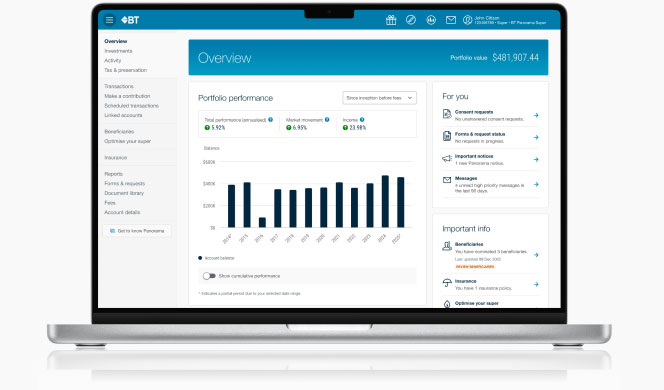Click the short 2016 bar in chart
The height and width of the screenshot is (390, 664).
tap(262, 222)
